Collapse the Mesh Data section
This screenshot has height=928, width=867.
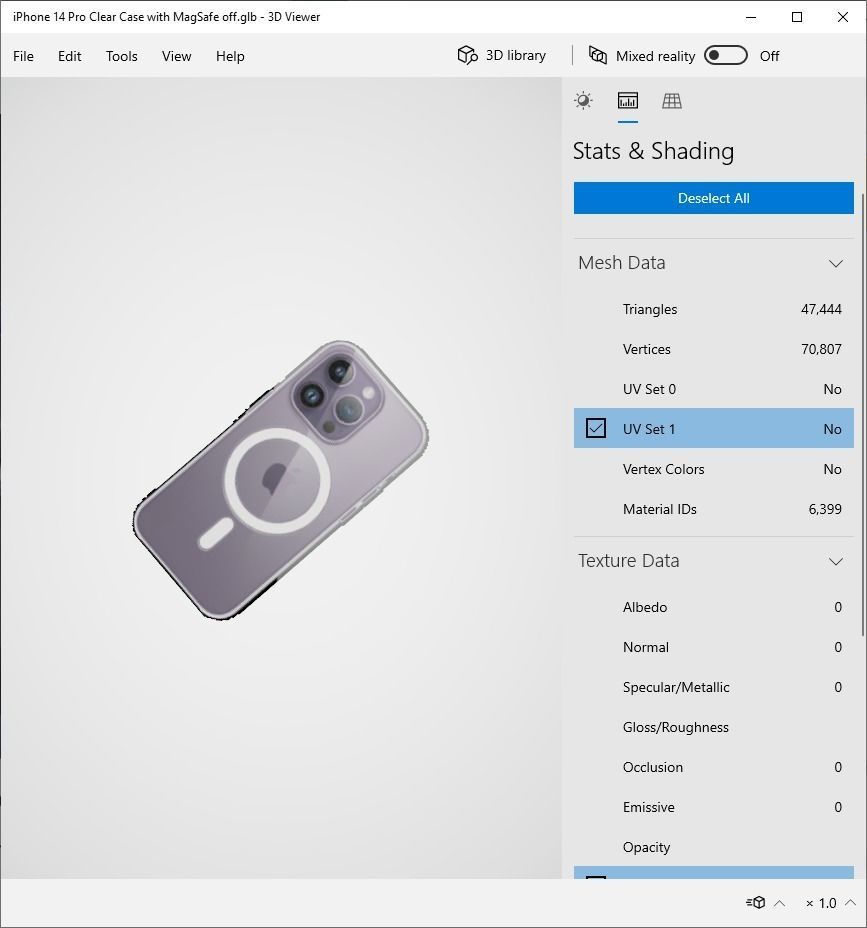[836, 263]
